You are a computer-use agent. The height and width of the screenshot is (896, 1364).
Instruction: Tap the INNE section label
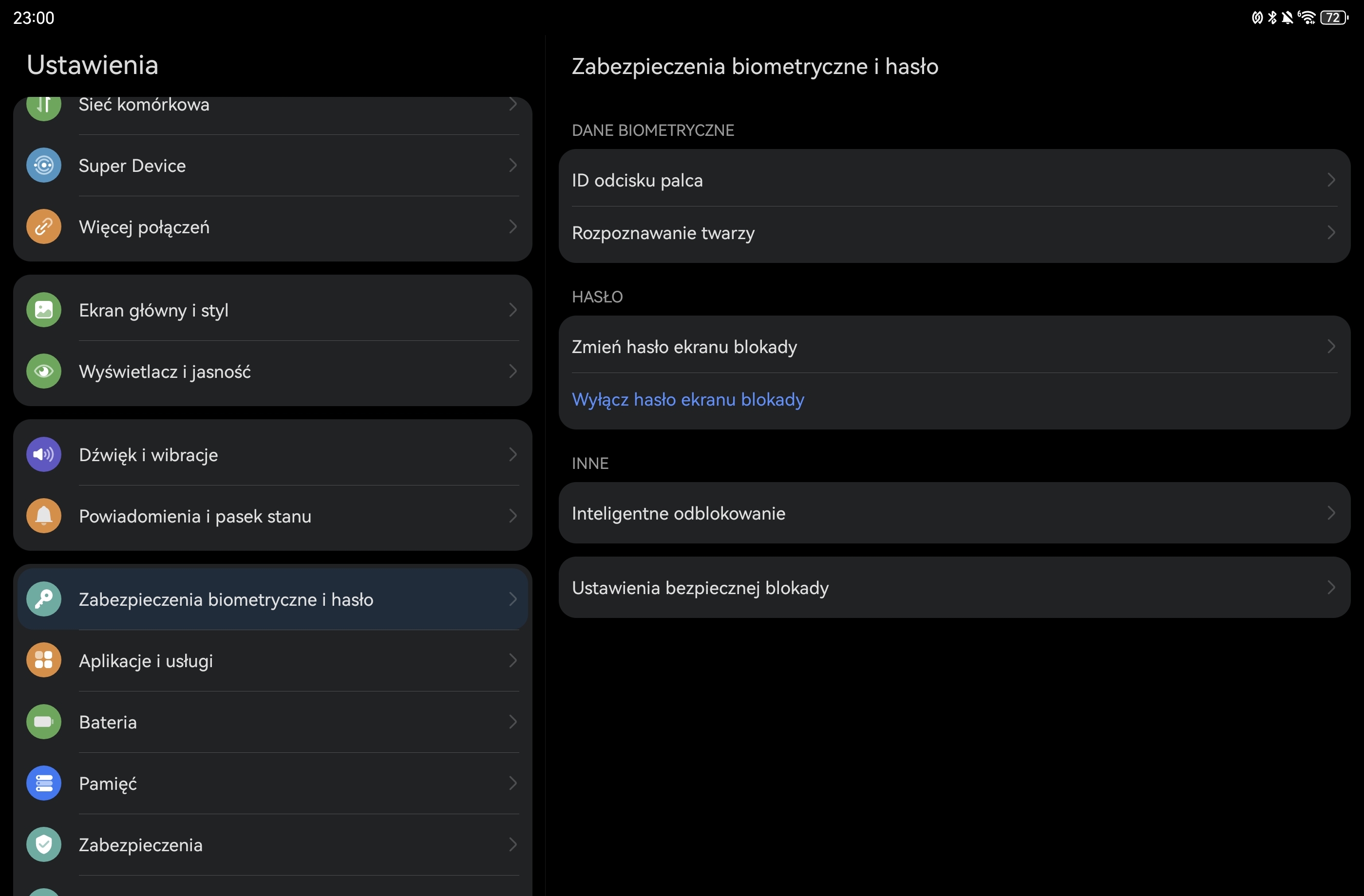(x=590, y=463)
